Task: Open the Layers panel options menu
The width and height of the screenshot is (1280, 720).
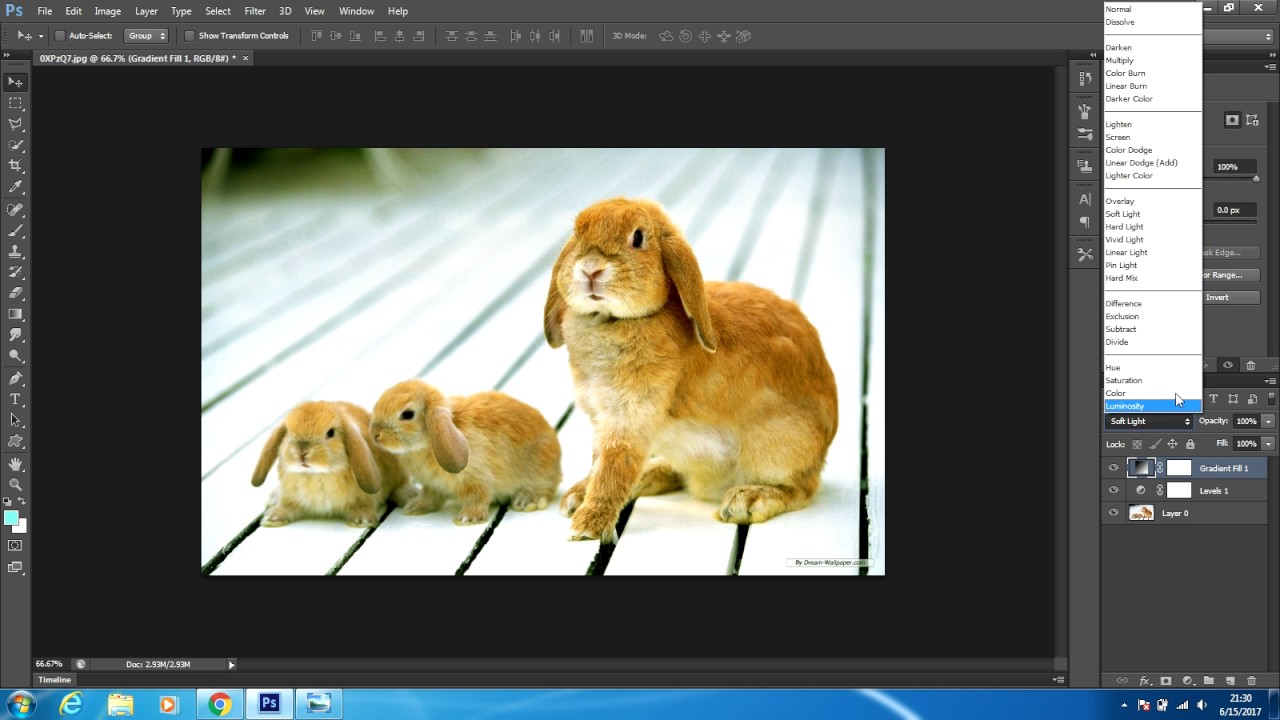Action: (x=1271, y=381)
